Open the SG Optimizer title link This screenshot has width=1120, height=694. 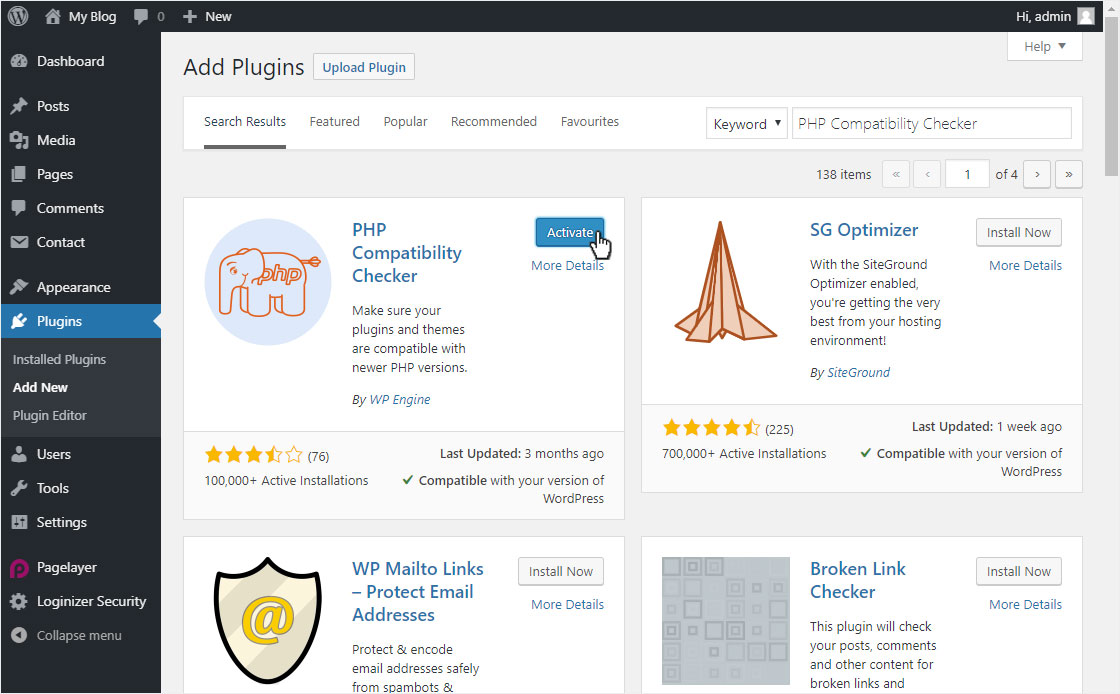[x=864, y=230]
